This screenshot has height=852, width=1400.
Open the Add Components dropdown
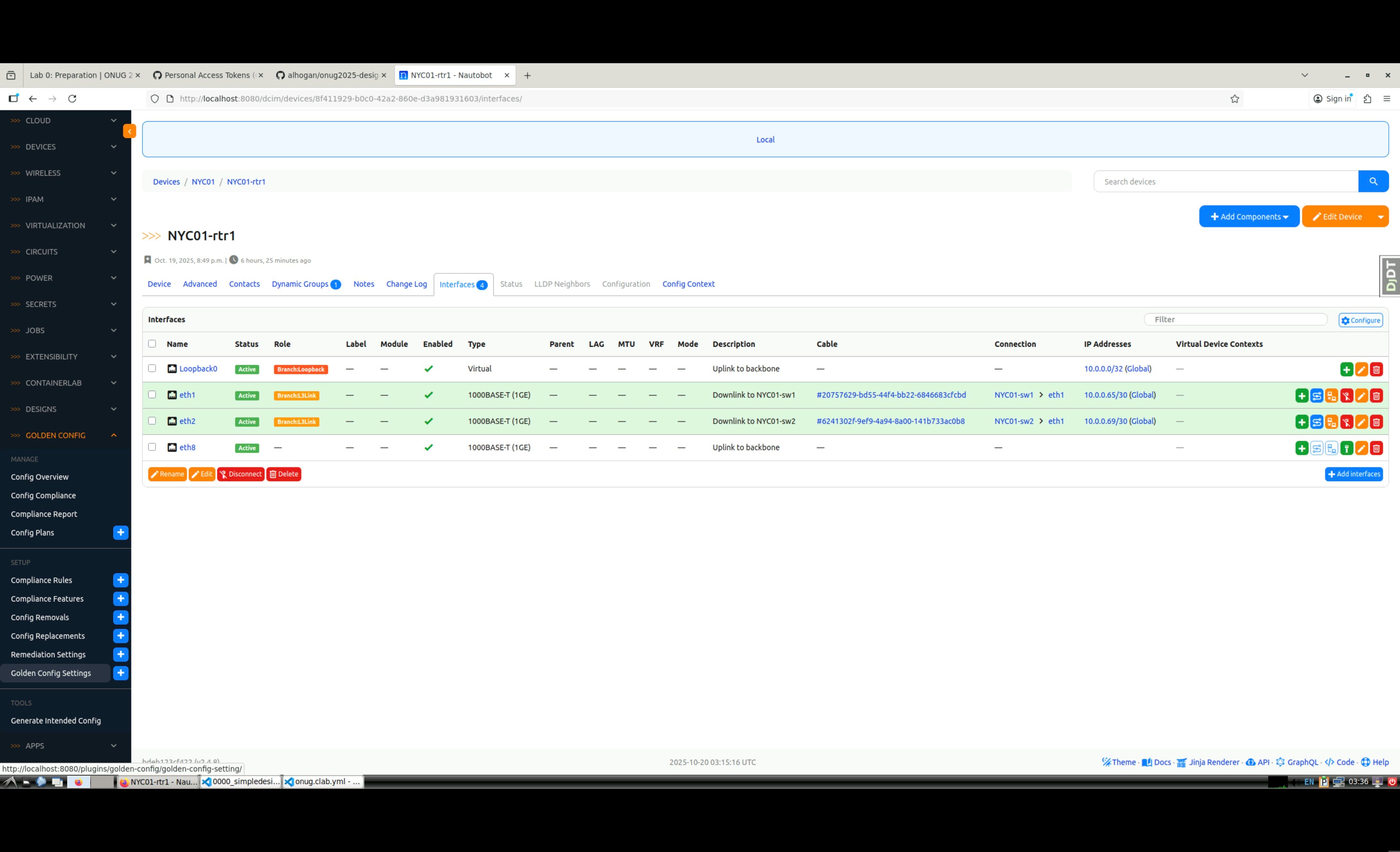tap(1249, 217)
